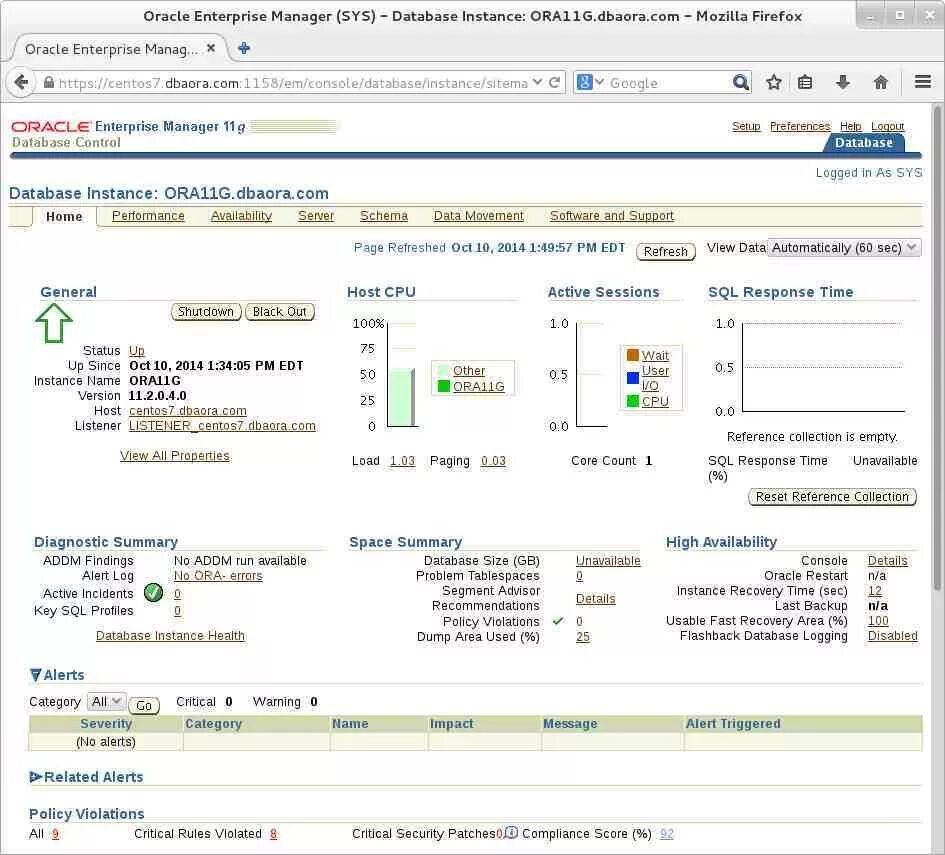Click the Black Out button
The height and width of the screenshot is (855, 945).
280,312
